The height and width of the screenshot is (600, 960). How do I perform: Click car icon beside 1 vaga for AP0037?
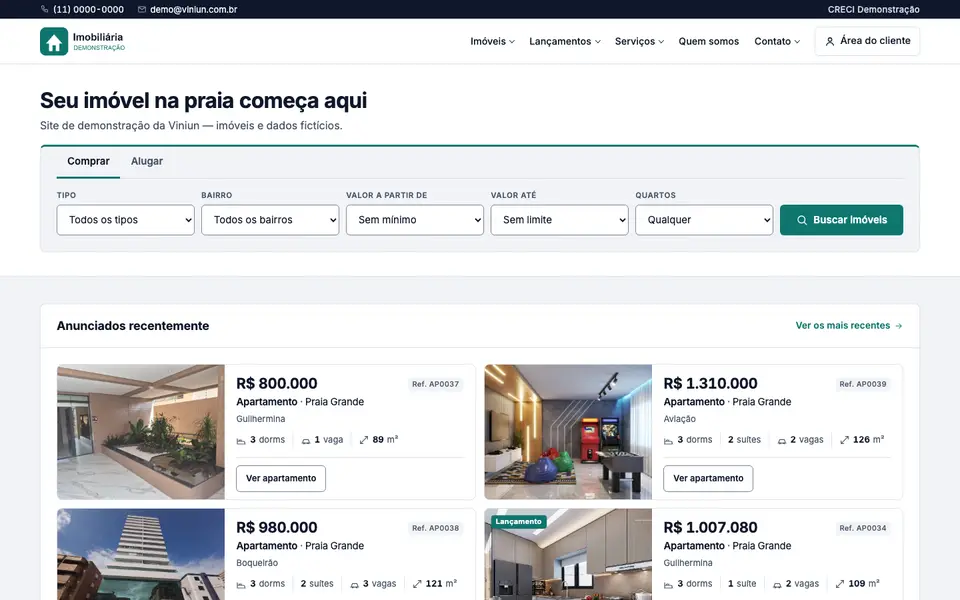point(306,440)
